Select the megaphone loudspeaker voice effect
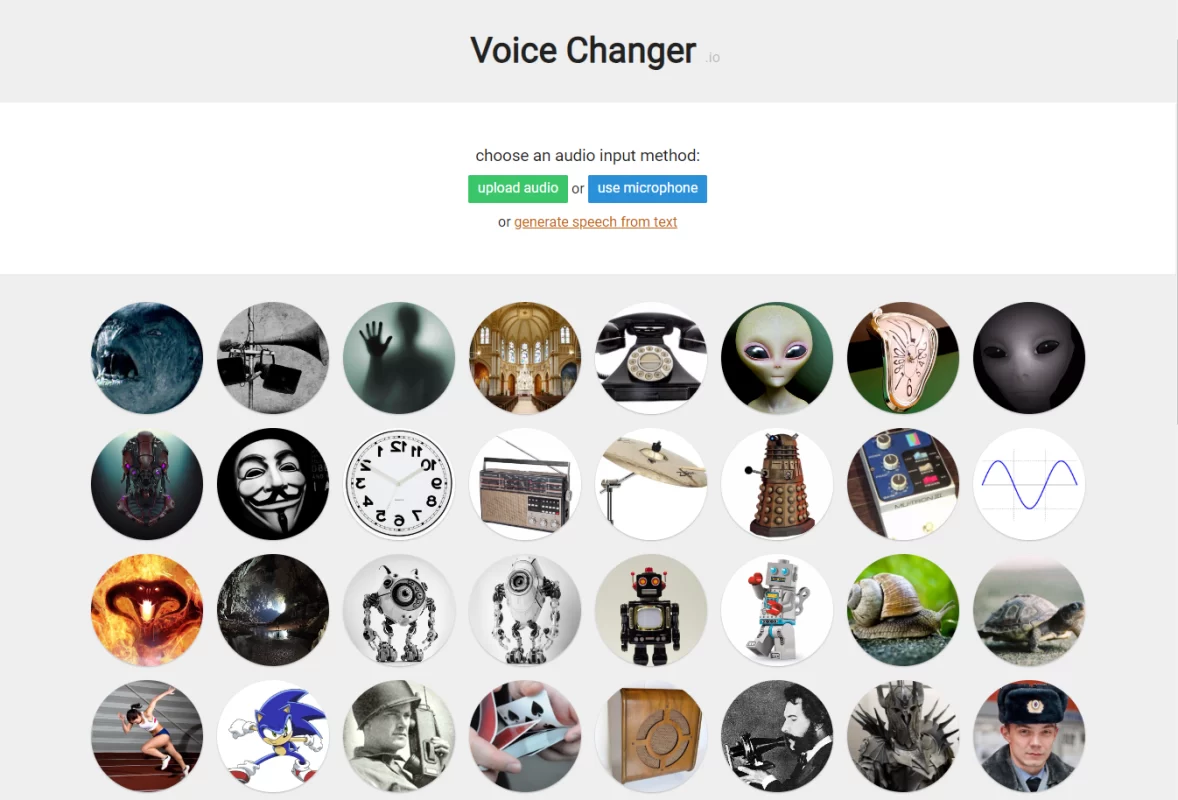The width and height of the screenshot is (1178, 800). click(x=273, y=358)
